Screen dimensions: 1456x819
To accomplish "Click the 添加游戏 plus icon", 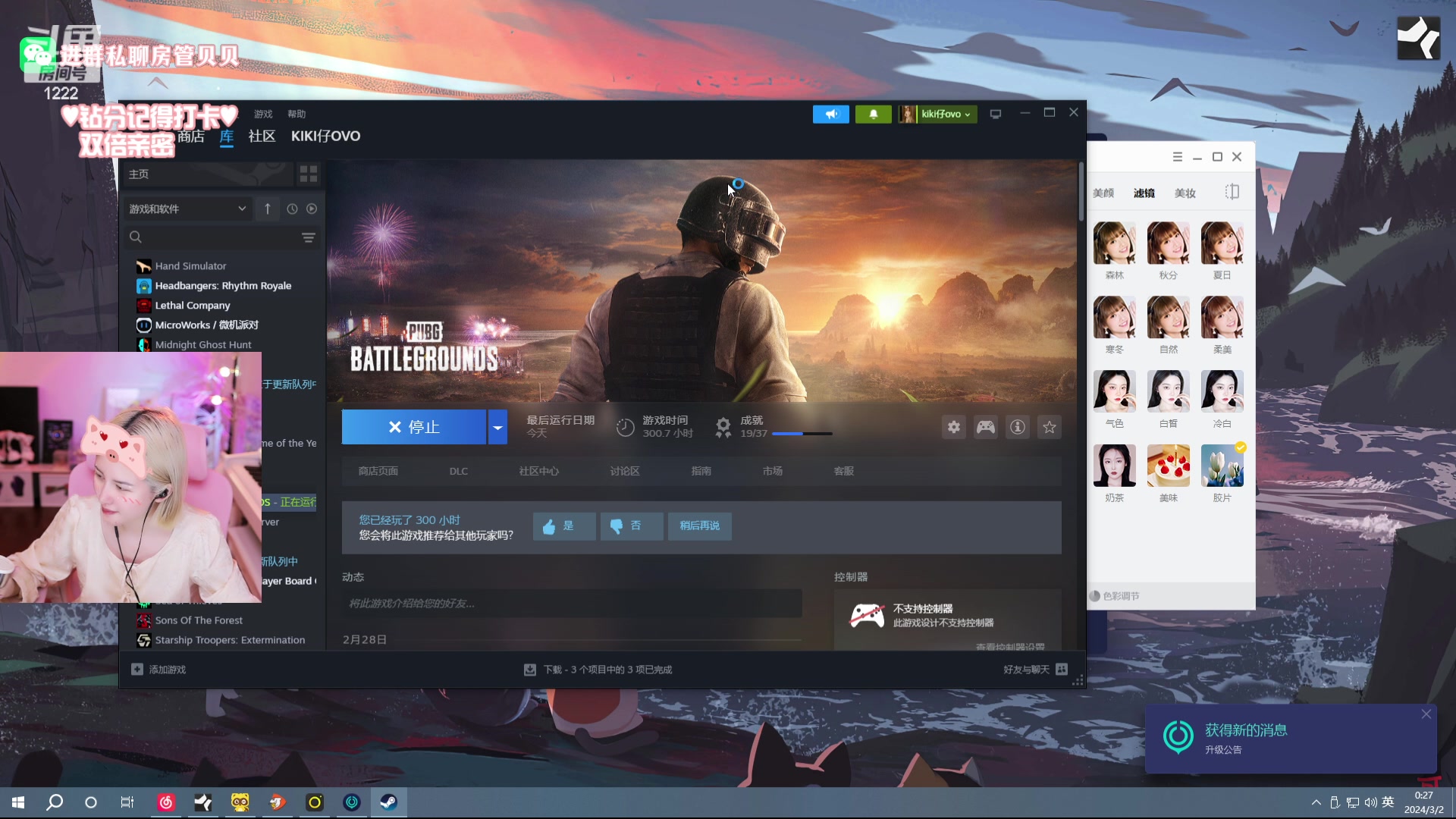I will tap(137, 670).
